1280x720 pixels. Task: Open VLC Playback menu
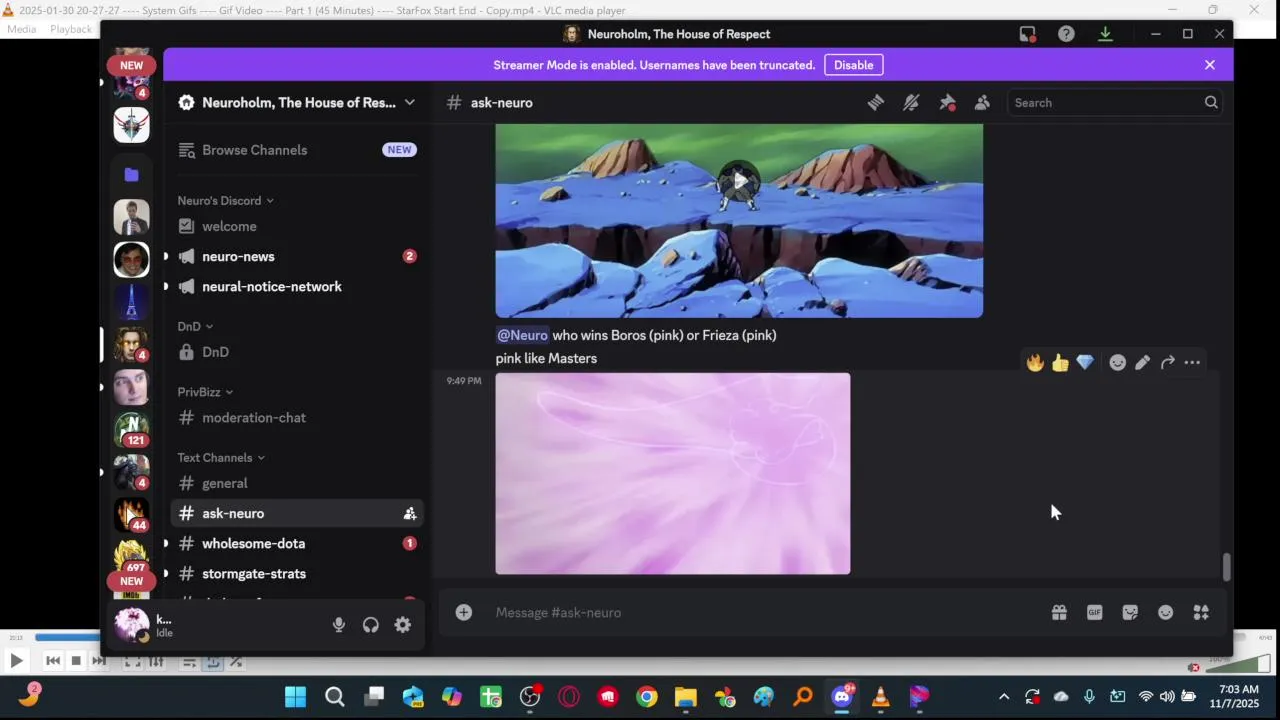point(71,29)
